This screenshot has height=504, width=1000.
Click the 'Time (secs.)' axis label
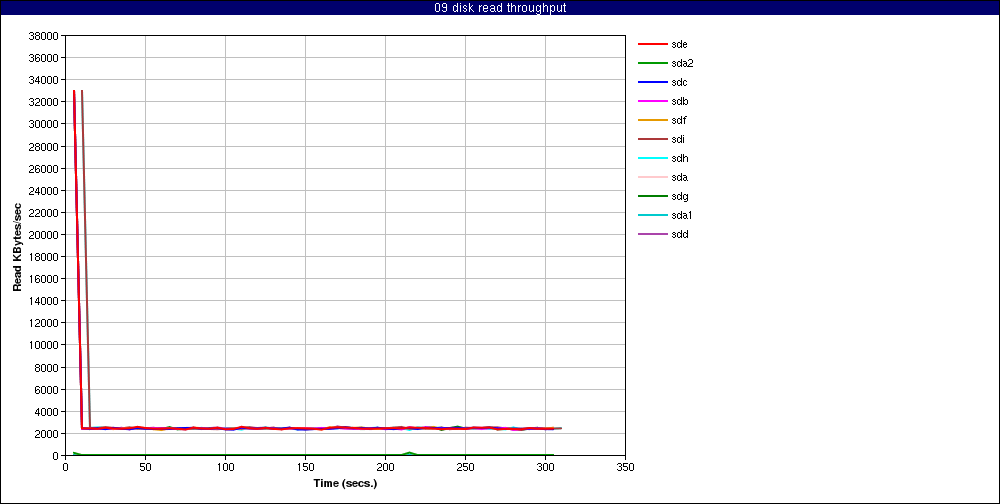click(x=345, y=484)
